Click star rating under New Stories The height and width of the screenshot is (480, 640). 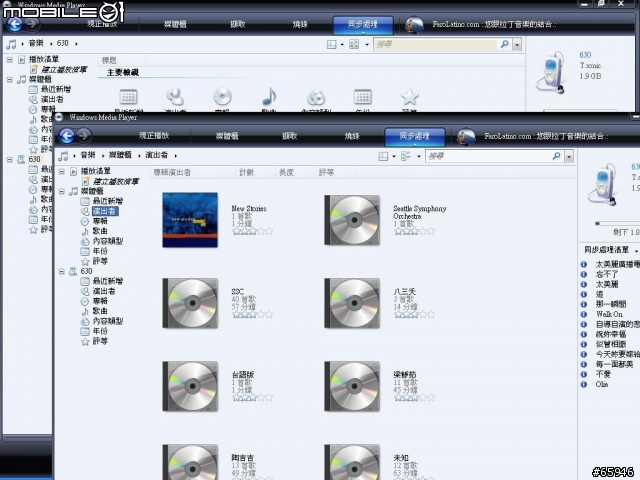click(x=252, y=231)
